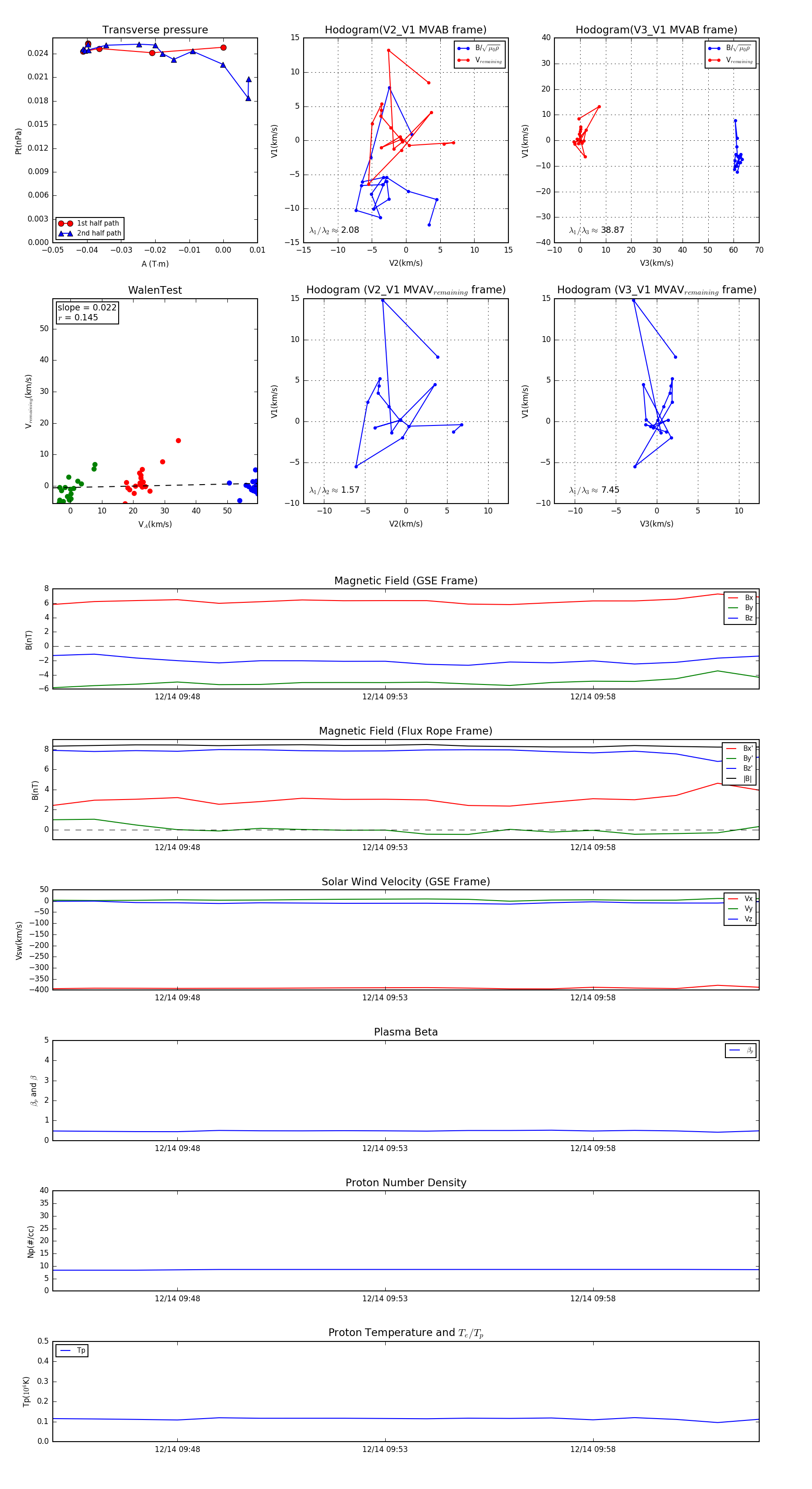Click the "r = 0.145" annotation

pos(78,318)
